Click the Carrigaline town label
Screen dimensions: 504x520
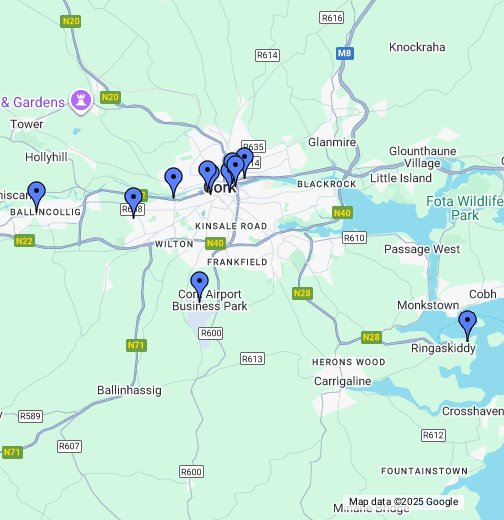[343, 381]
